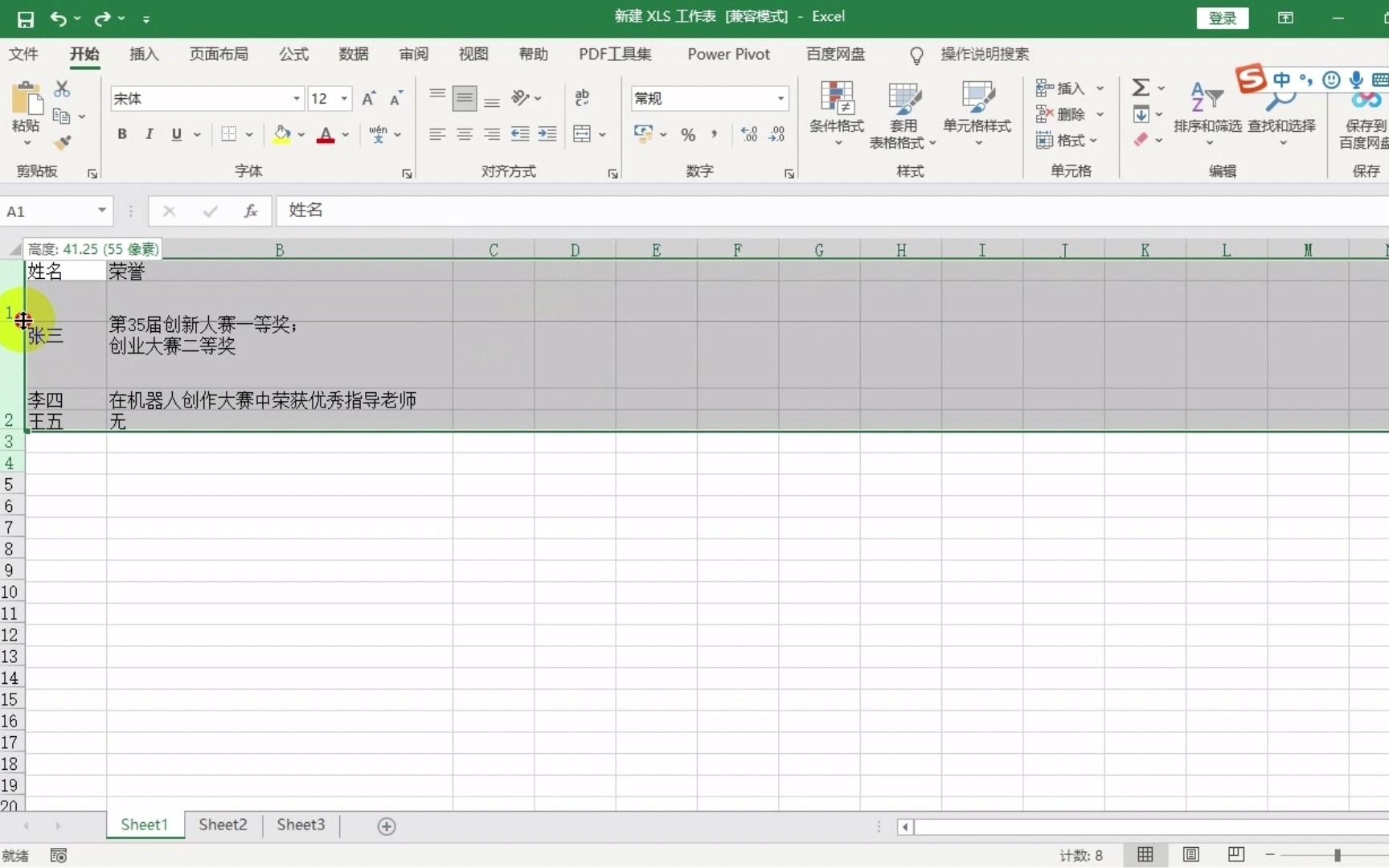The width and height of the screenshot is (1389, 868).
Task: Toggle Bold formatting
Action: (122, 134)
